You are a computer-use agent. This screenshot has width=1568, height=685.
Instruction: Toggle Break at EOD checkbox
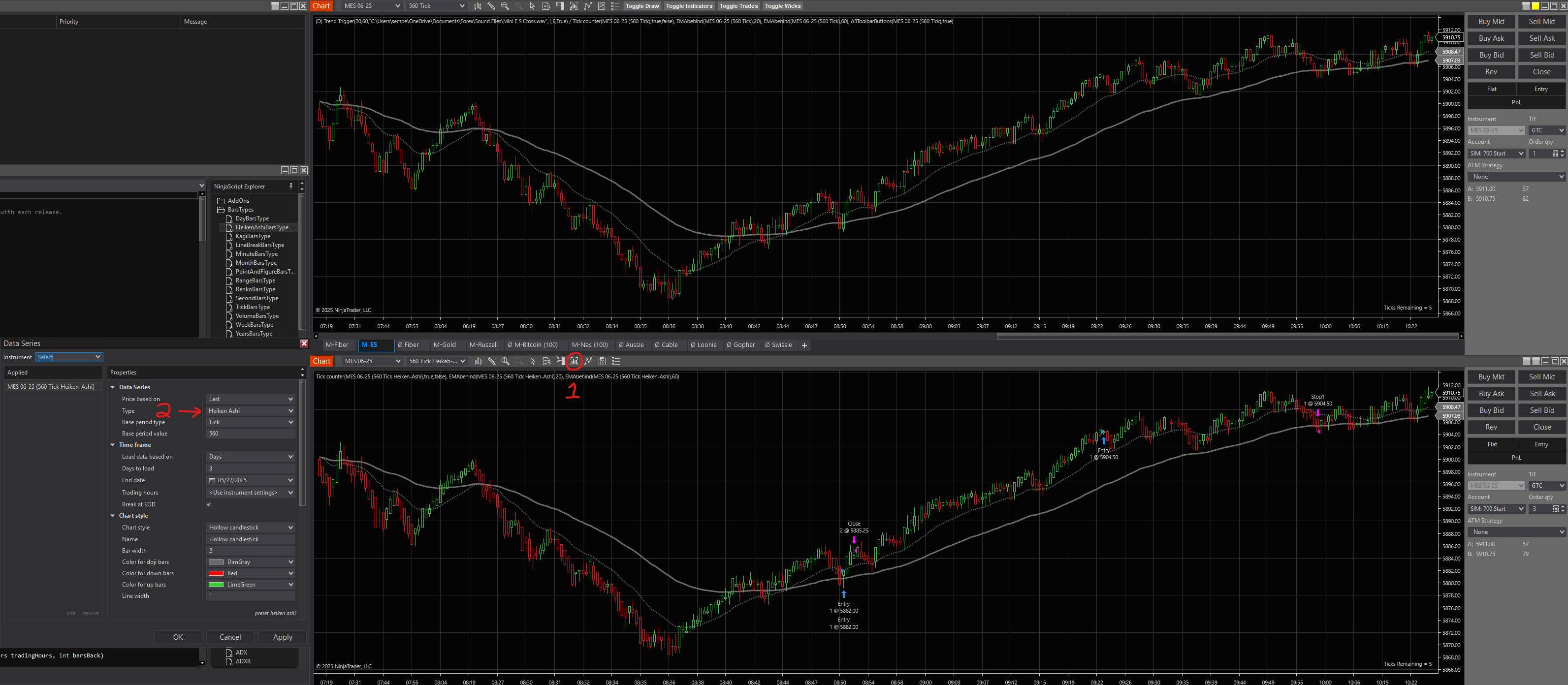tap(209, 504)
